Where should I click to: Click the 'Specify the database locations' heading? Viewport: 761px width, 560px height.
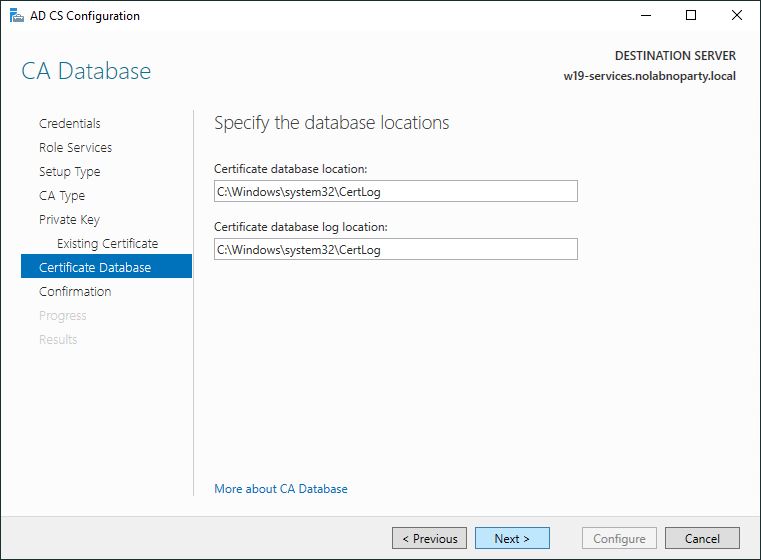click(331, 123)
